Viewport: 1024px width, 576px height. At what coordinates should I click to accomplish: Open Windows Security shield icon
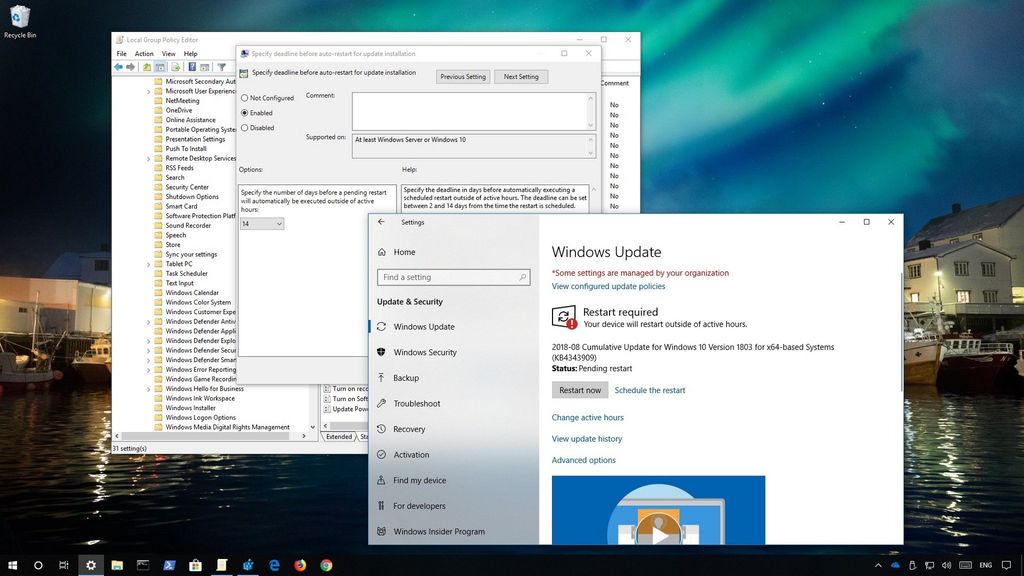pyautogui.click(x=383, y=352)
